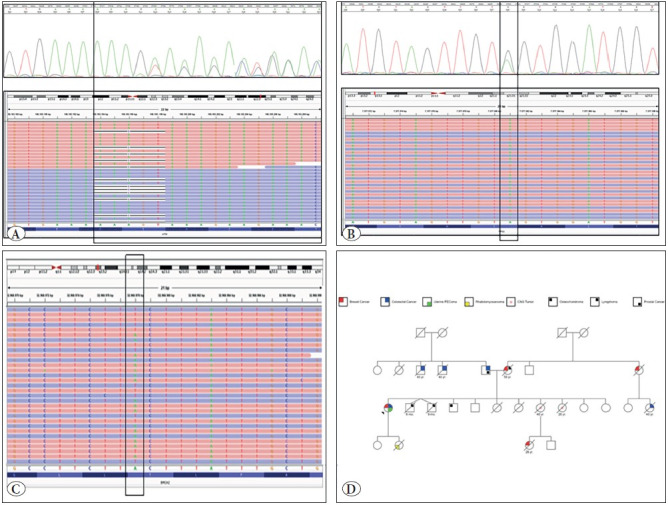Click the panel C circle label
668x505 pixels.
tap(16, 488)
